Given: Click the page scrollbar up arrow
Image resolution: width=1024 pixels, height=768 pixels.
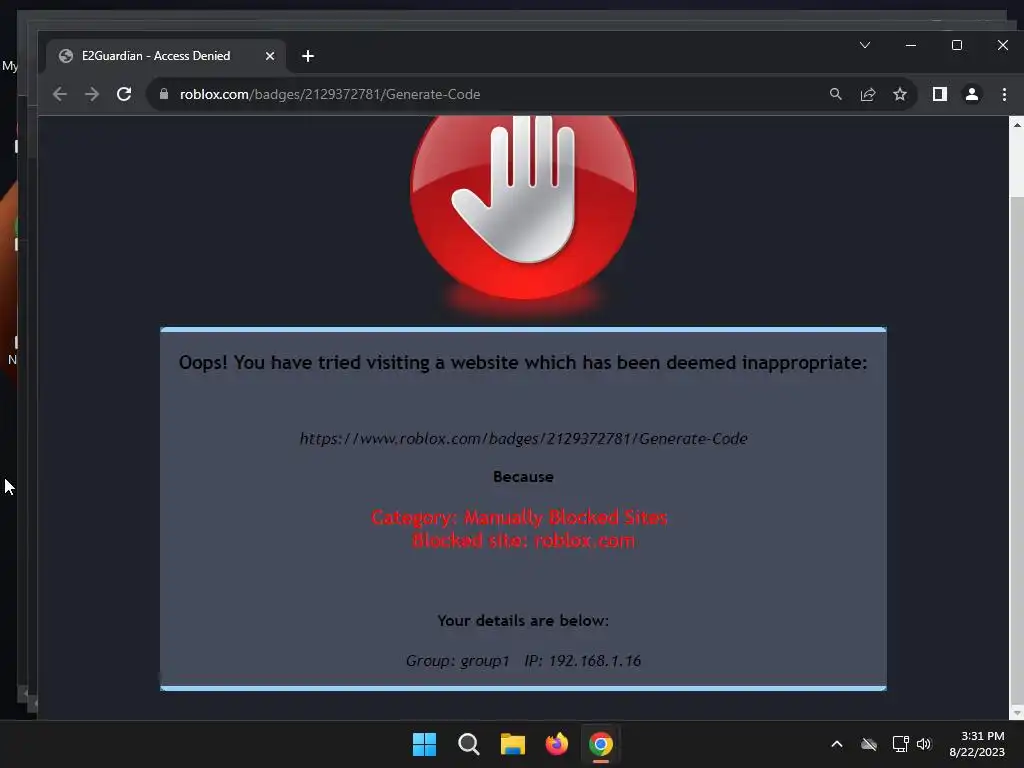Looking at the screenshot, I should 1017,124.
